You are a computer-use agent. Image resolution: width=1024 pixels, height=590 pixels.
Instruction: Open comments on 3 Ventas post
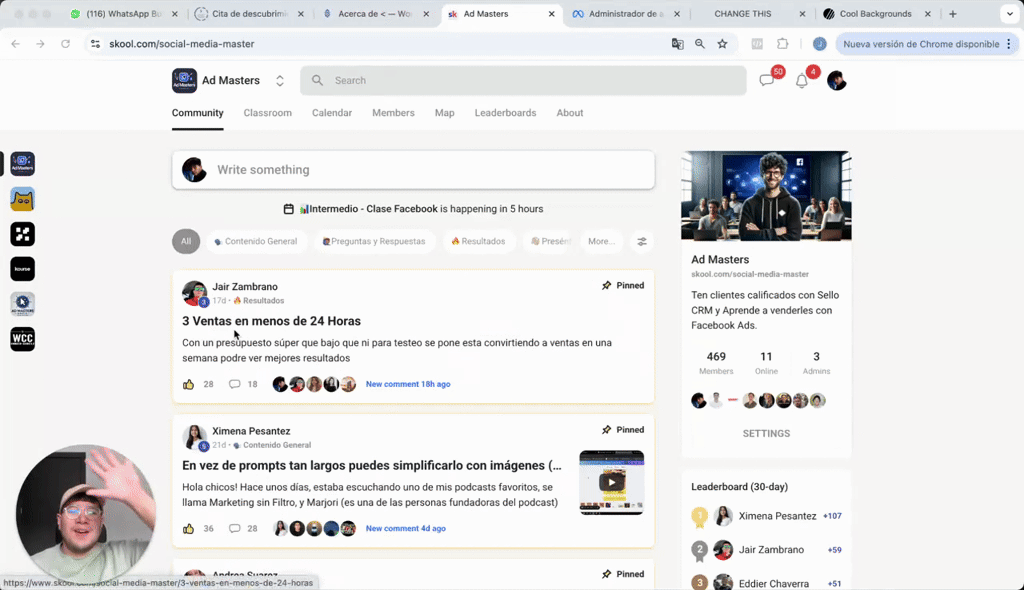[234, 384]
